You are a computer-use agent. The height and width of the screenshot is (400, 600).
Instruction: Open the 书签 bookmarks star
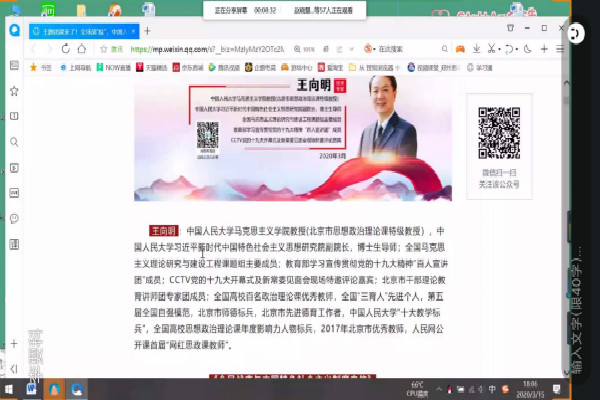(40, 68)
